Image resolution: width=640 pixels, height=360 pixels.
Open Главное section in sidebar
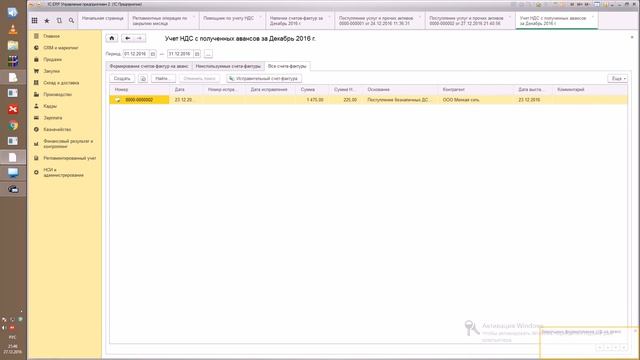51,36
